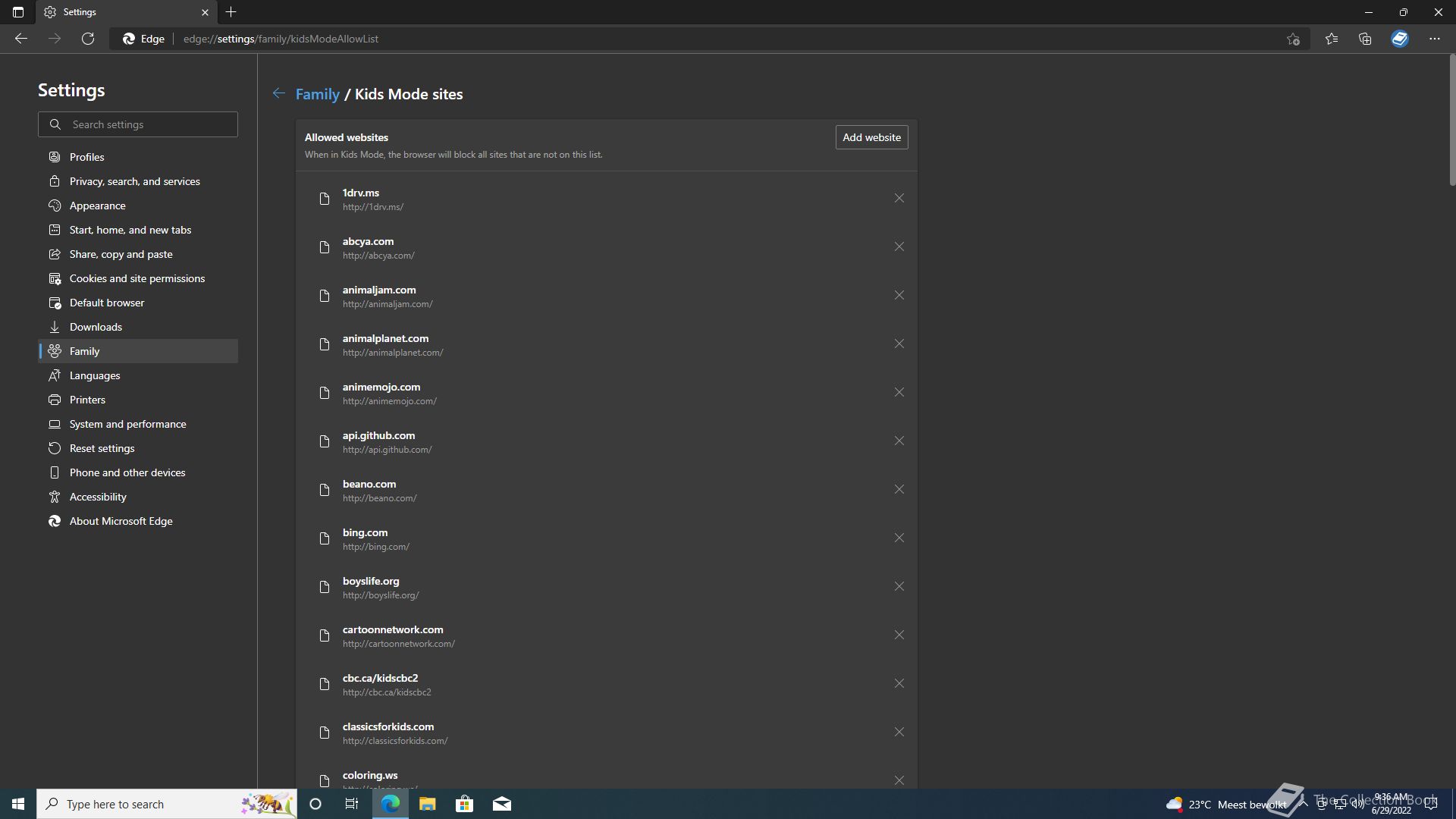
Task: Remove classicsforkids.com from allowed sites
Action: coord(899,733)
